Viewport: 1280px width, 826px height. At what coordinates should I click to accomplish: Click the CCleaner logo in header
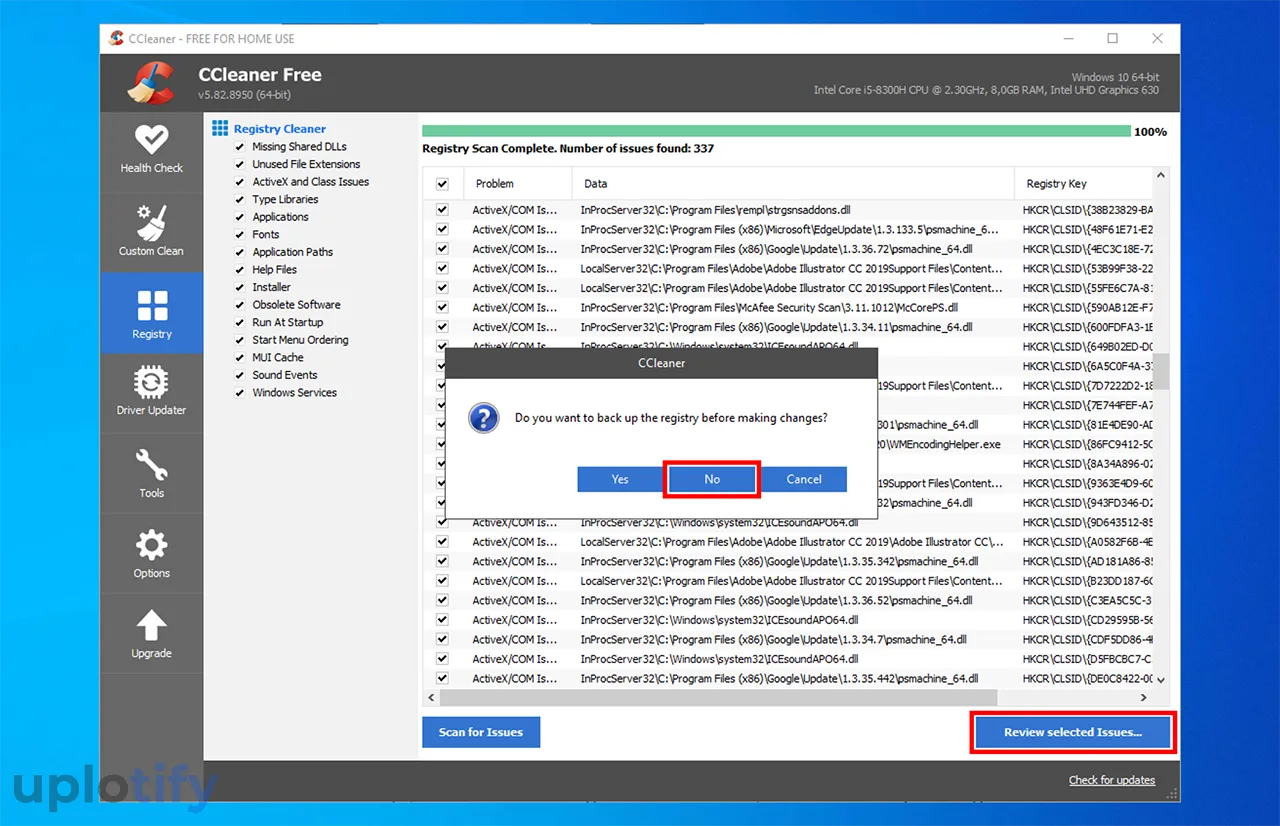pos(152,82)
